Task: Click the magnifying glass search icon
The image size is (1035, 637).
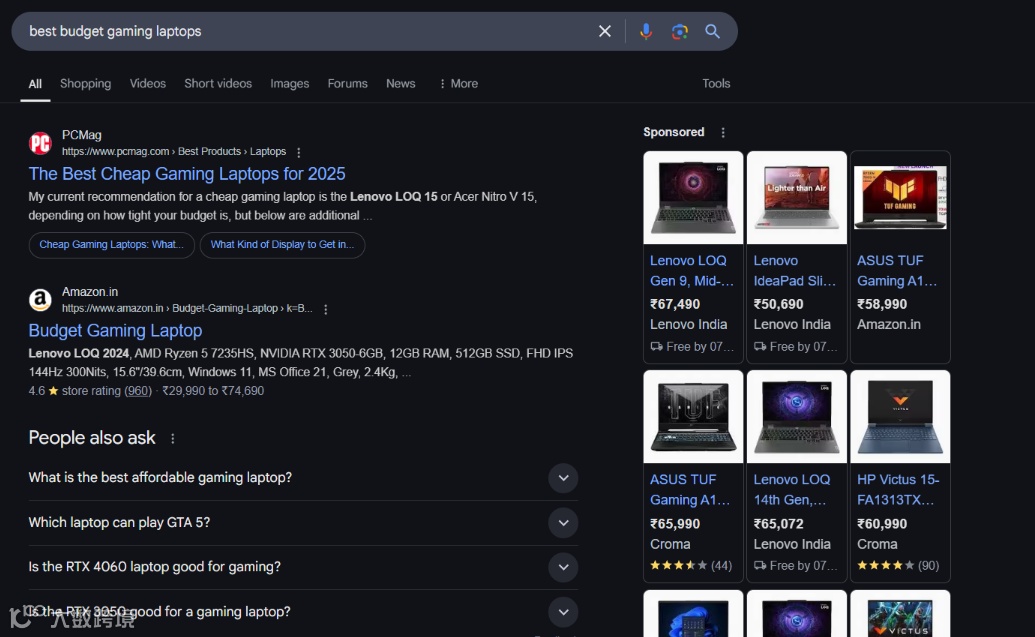Action: tap(712, 31)
